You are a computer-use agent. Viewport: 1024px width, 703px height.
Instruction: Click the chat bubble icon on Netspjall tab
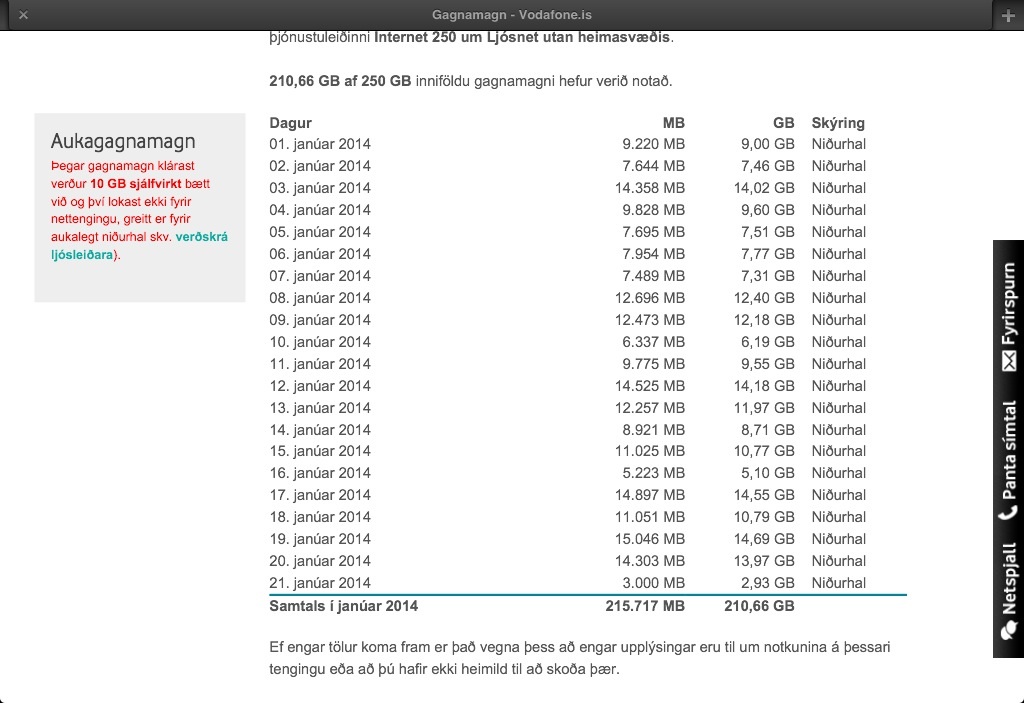pos(1008,632)
